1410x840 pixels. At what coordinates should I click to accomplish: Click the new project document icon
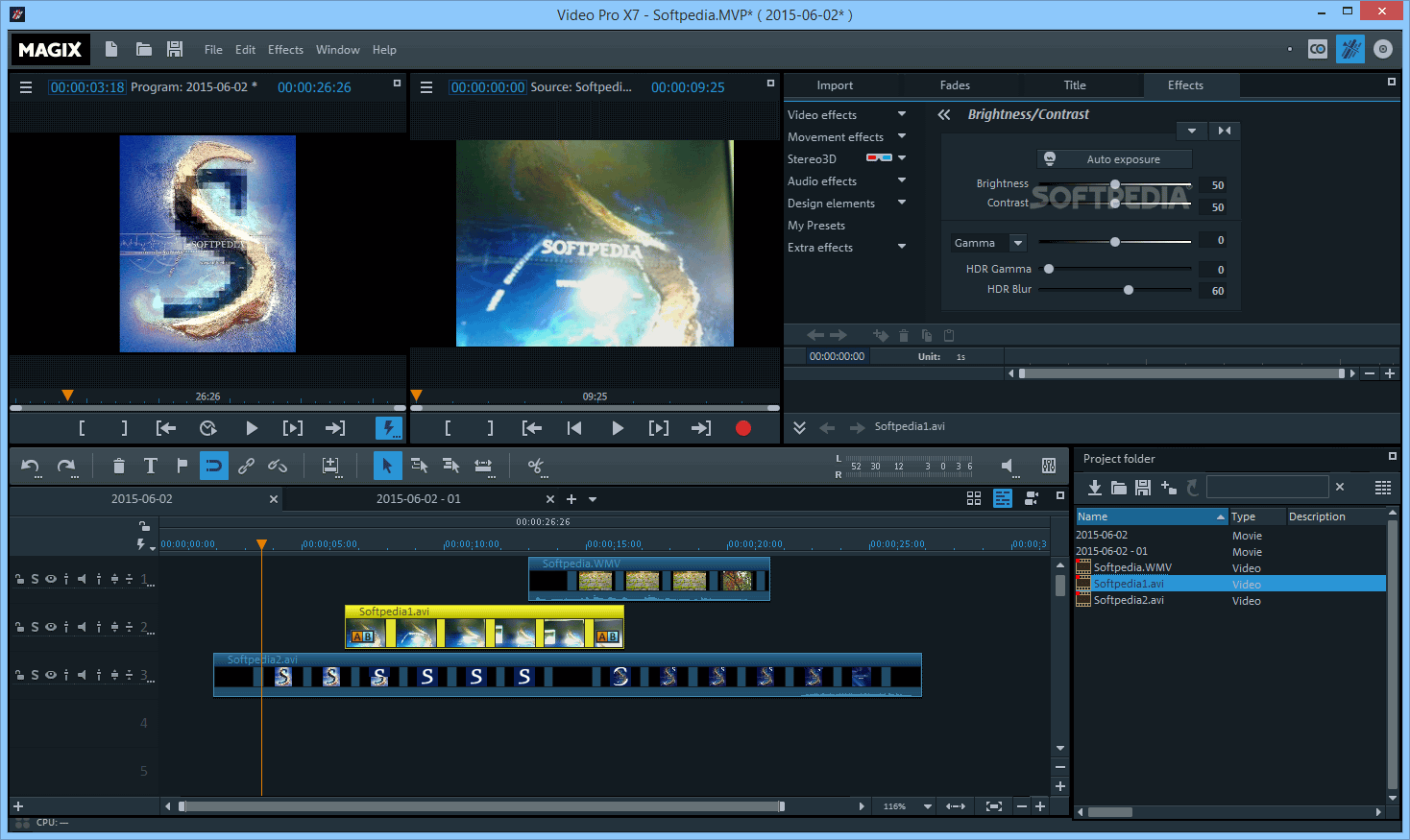[x=111, y=49]
